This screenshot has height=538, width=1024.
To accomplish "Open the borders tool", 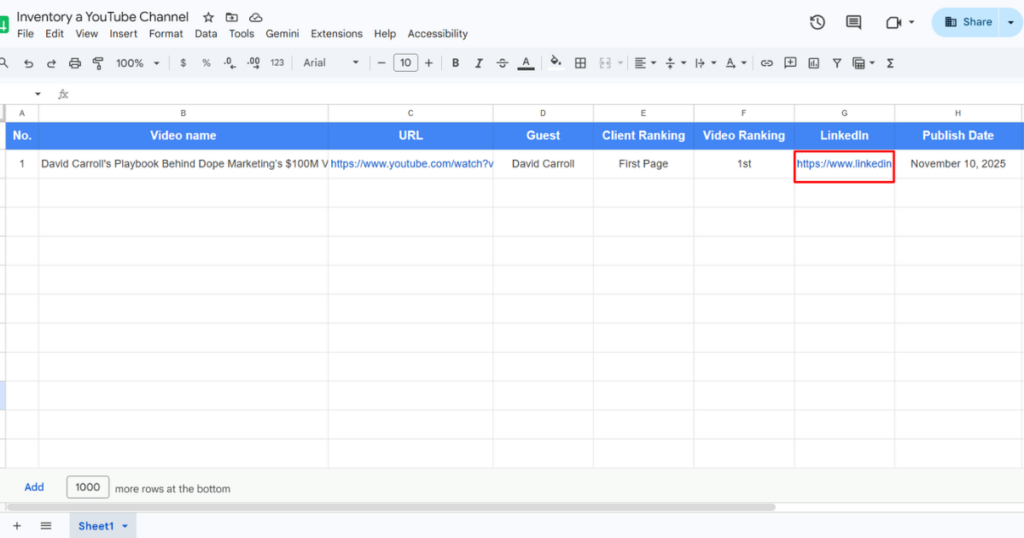I will click(x=580, y=63).
